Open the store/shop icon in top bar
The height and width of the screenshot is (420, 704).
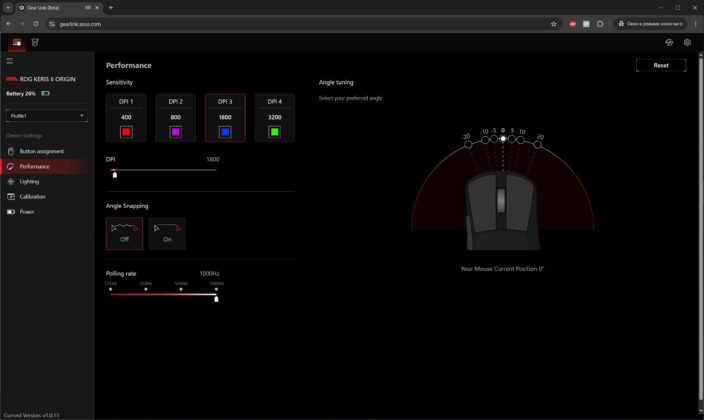point(35,42)
